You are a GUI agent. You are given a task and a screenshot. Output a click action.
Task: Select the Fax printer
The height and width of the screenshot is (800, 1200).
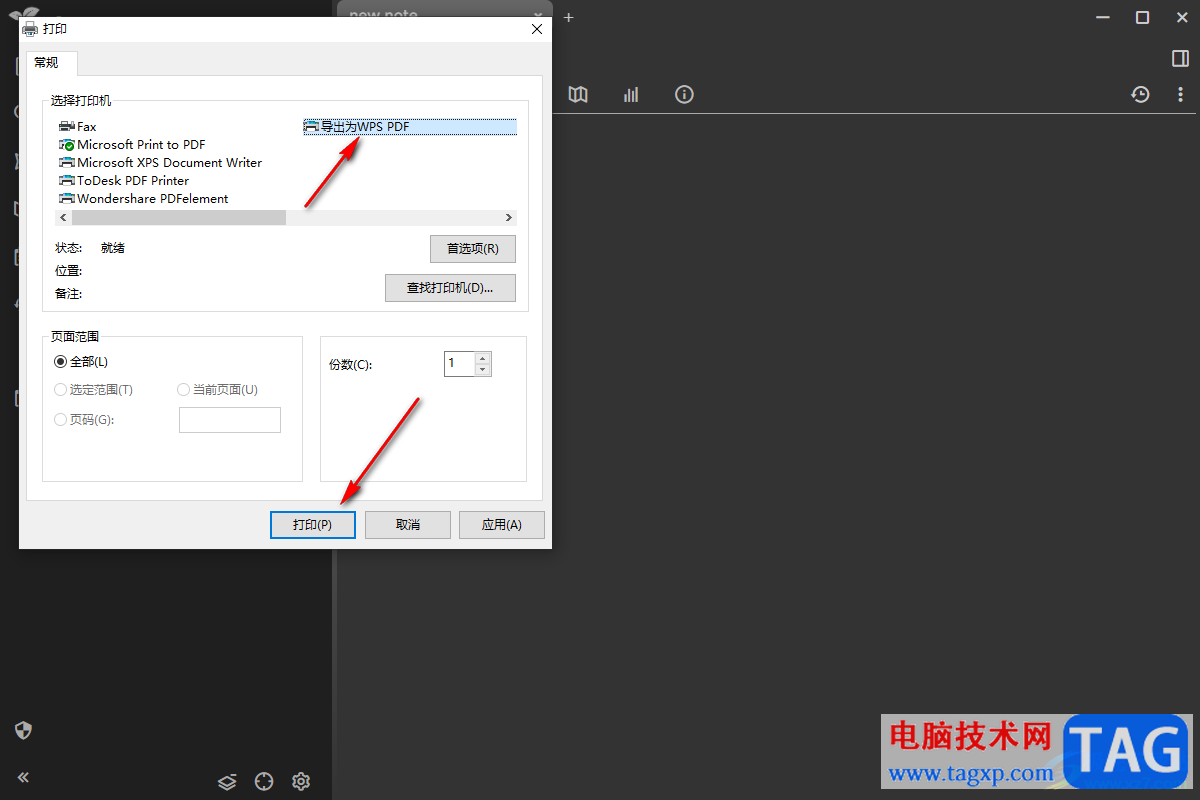(78, 127)
